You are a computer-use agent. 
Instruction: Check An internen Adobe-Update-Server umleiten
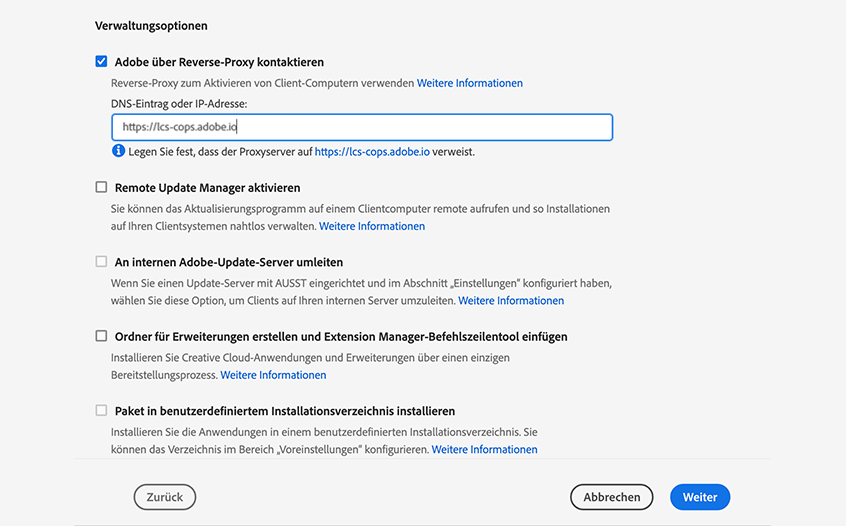click(x=101, y=261)
